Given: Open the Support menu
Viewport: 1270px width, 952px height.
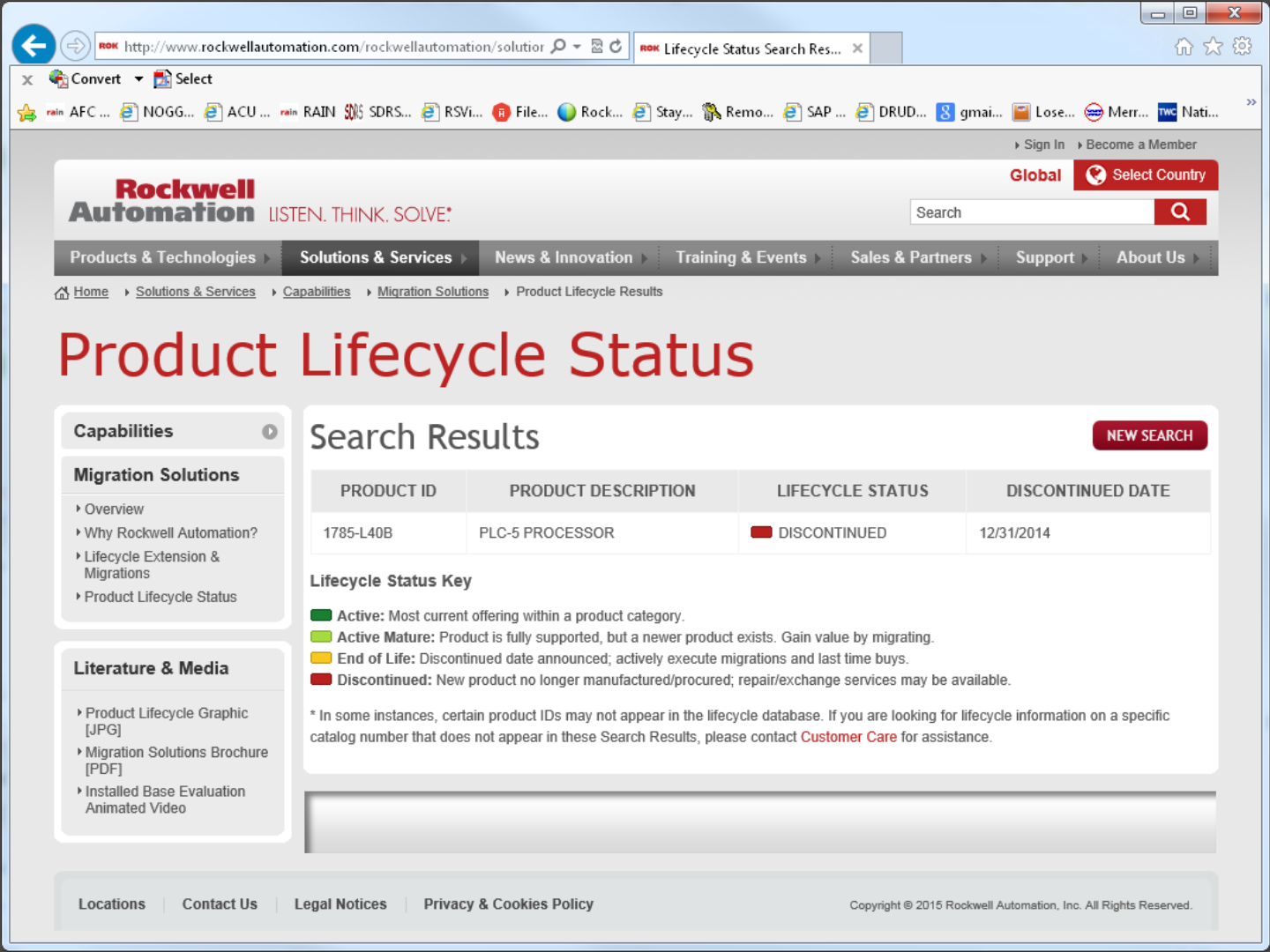Looking at the screenshot, I should pos(1050,257).
